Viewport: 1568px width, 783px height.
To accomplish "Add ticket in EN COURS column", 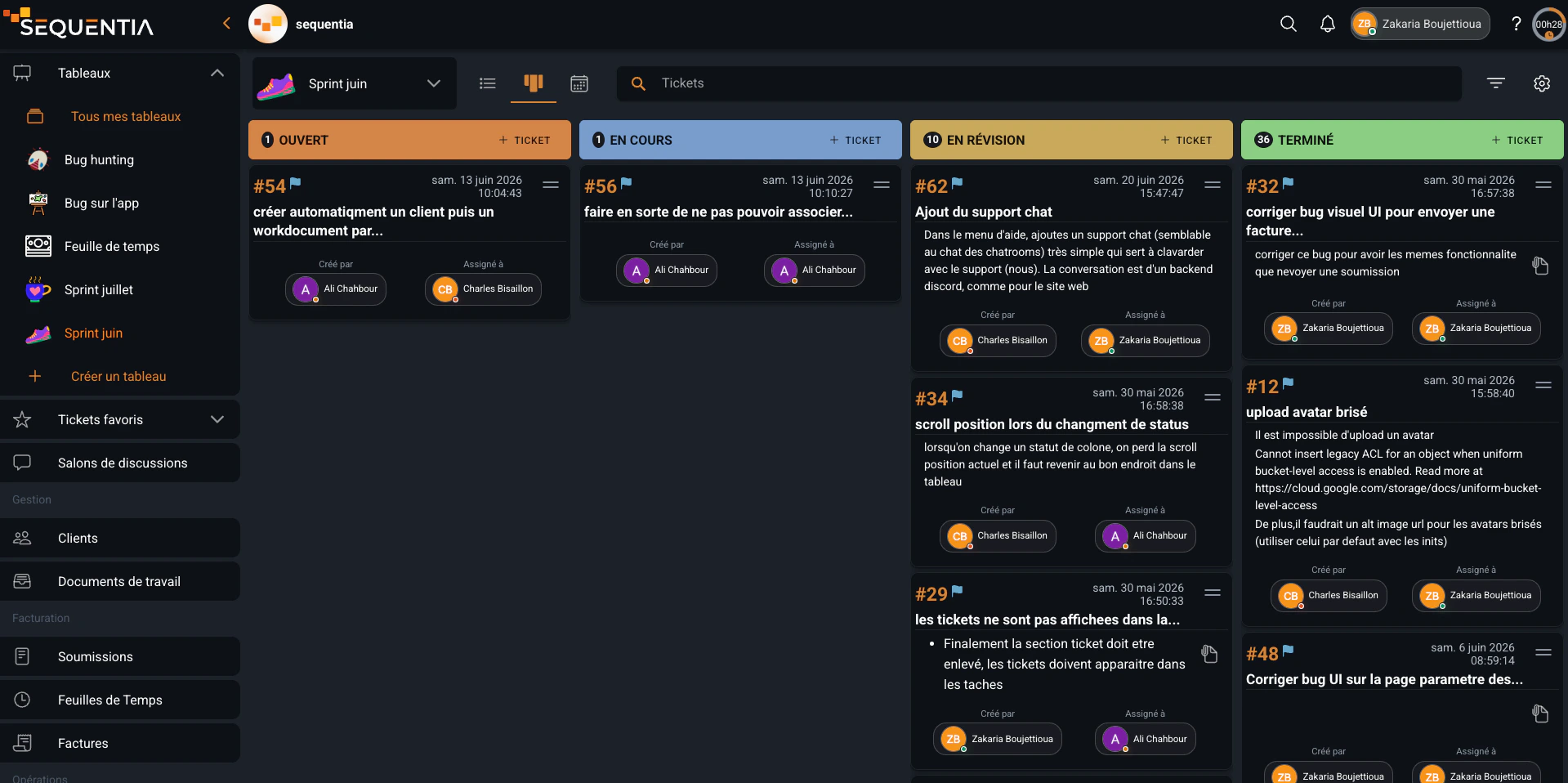I will pyautogui.click(x=855, y=141).
